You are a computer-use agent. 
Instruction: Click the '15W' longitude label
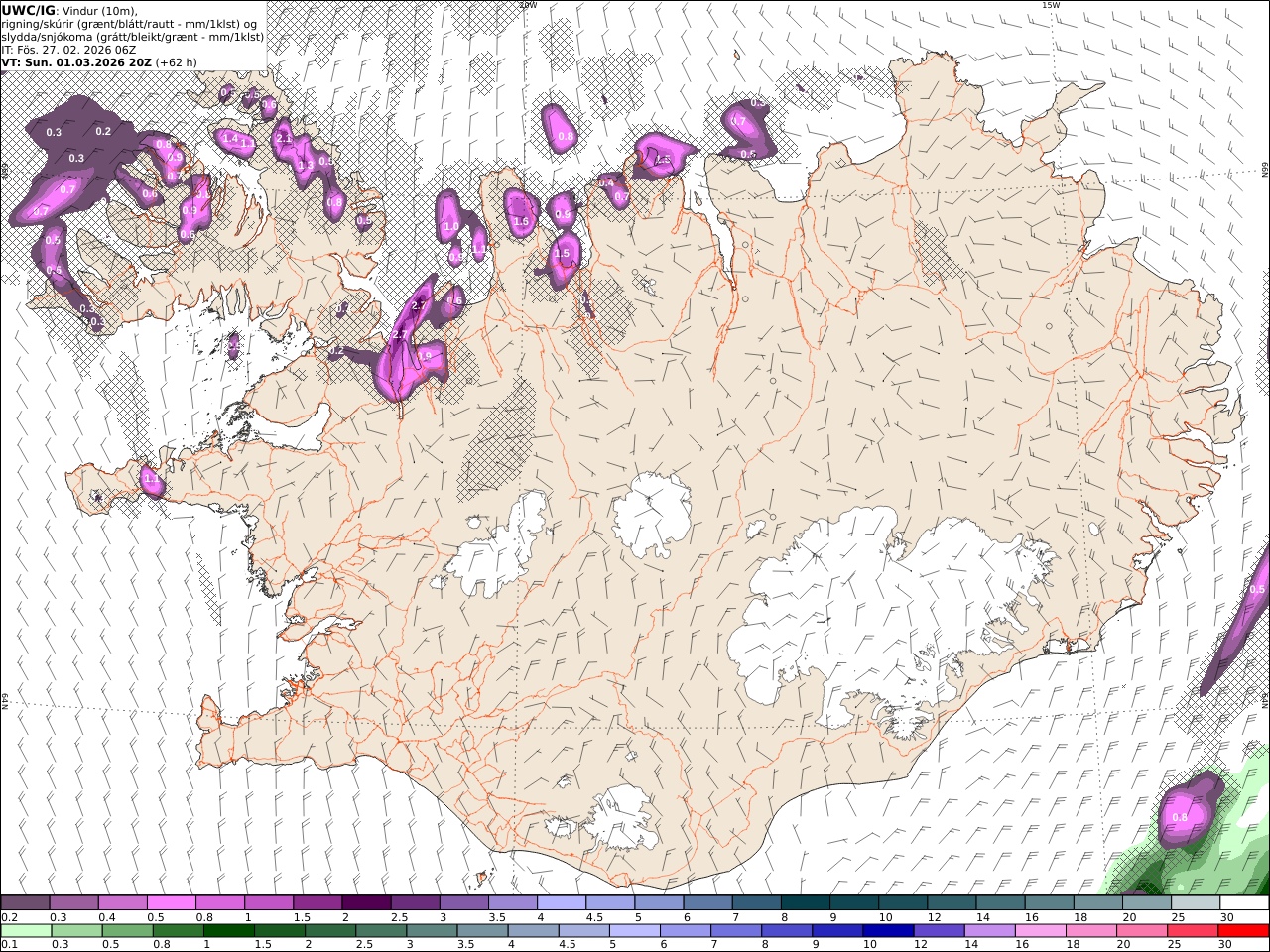1051,5
